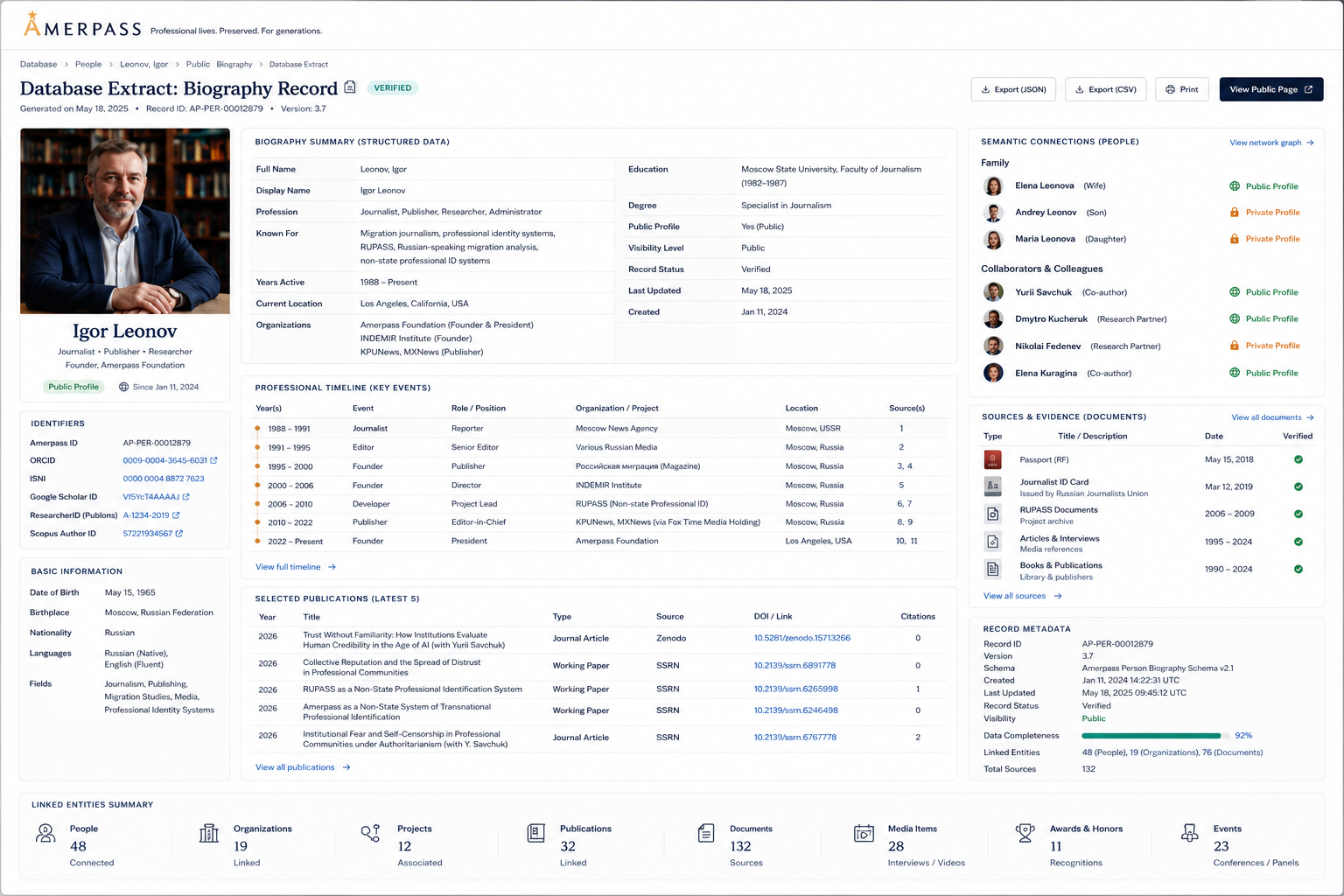Image resolution: width=1344 pixels, height=896 pixels.
Task: Click Elena Leonova's avatar thumbnail
Action: [x=993, y=185]
